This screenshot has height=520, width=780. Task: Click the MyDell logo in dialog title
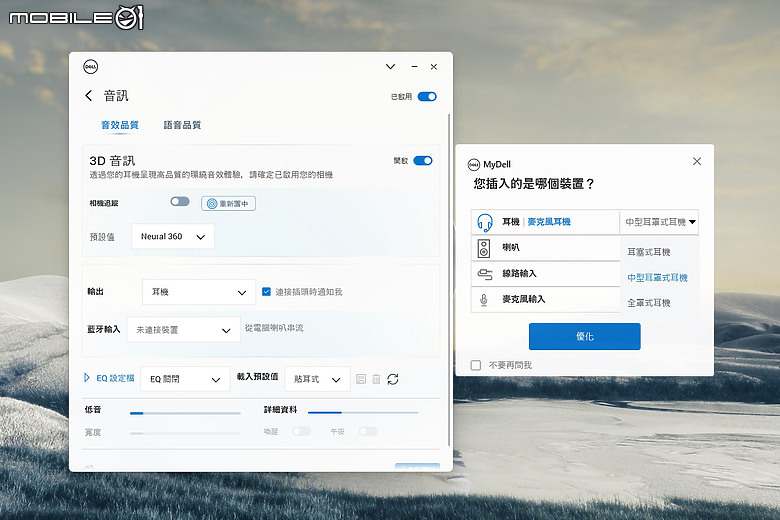click(x=474, y=164)
